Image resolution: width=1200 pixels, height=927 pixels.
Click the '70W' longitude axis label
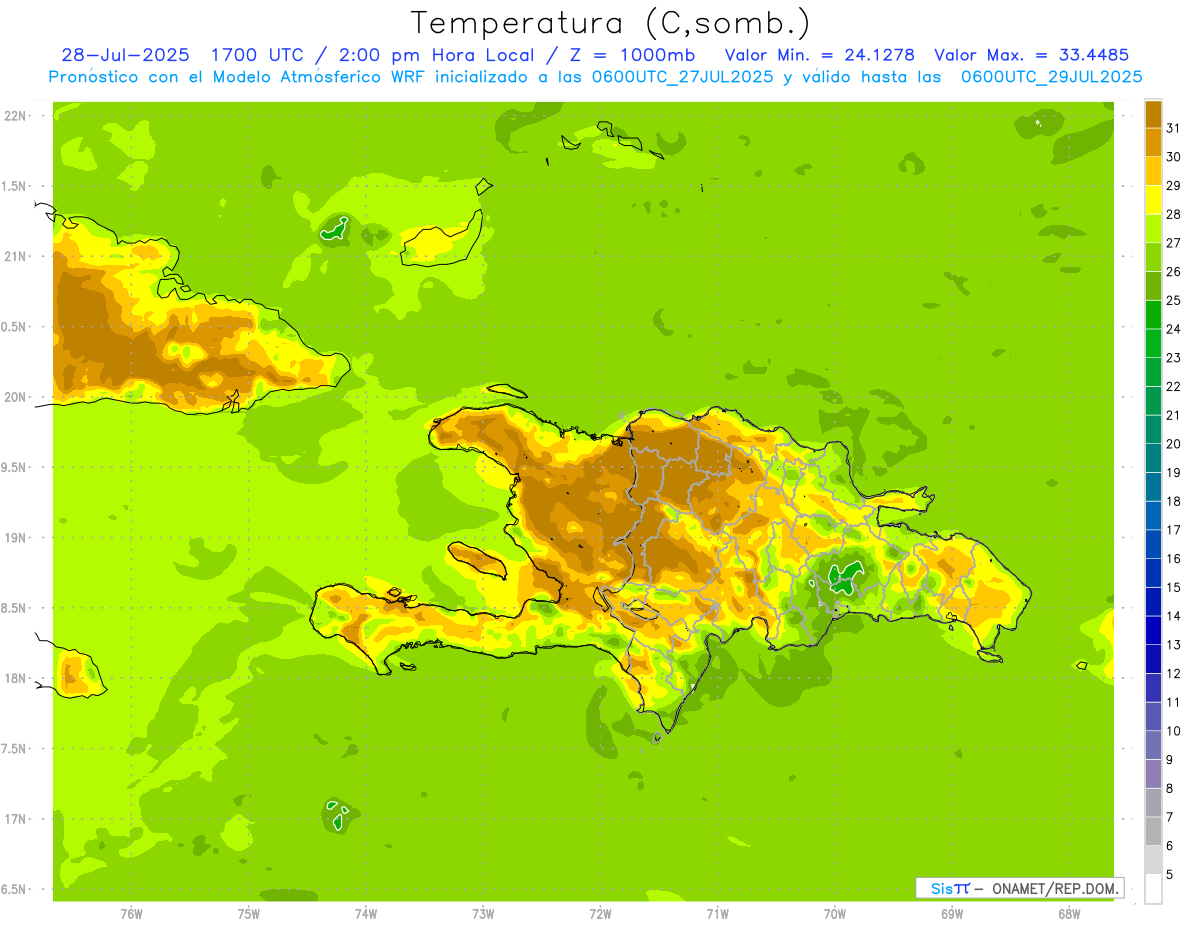pyautogui.click(x=835, y=914)
